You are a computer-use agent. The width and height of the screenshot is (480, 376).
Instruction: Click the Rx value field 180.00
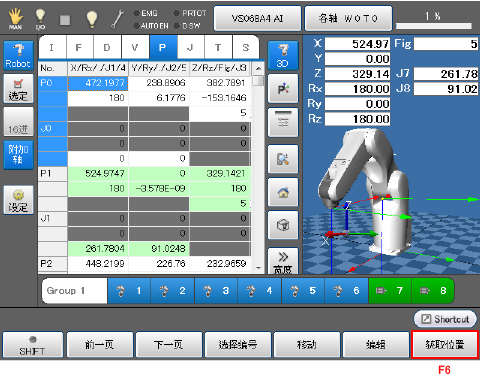(x=357, y=89)
